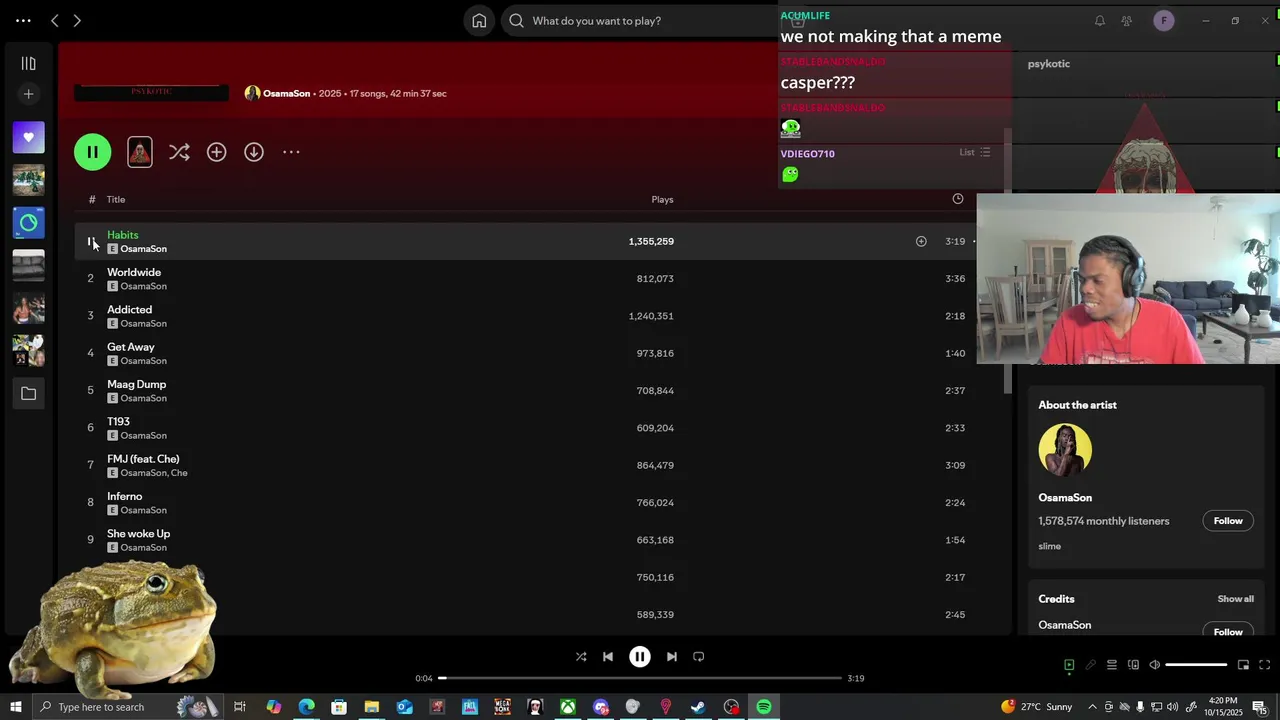Open Connect to a device
This screenshot has width=1280, height=720.
point(1133,665)
